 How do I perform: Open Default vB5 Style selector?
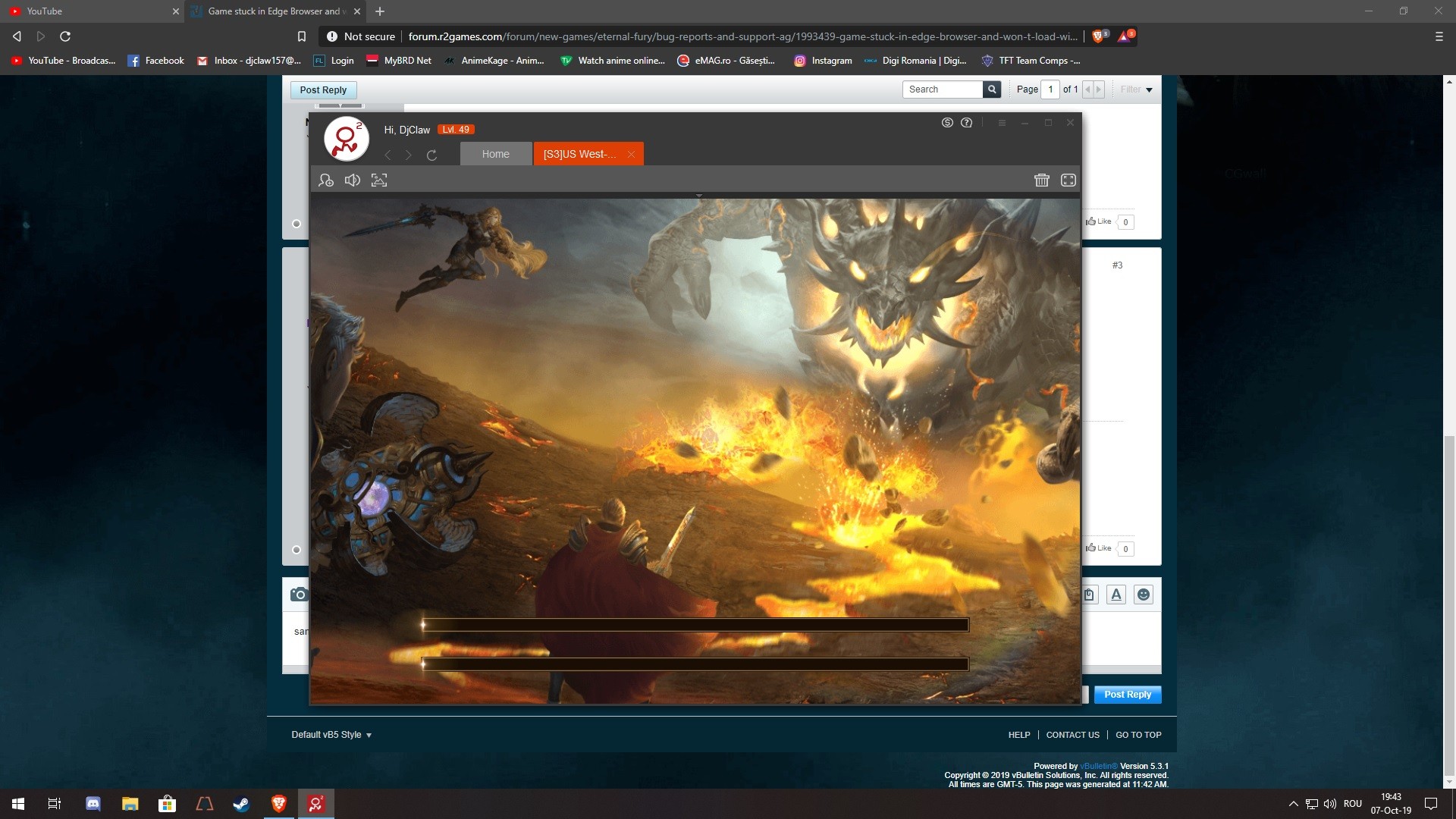pyautogui.click(x=331, y=735)
